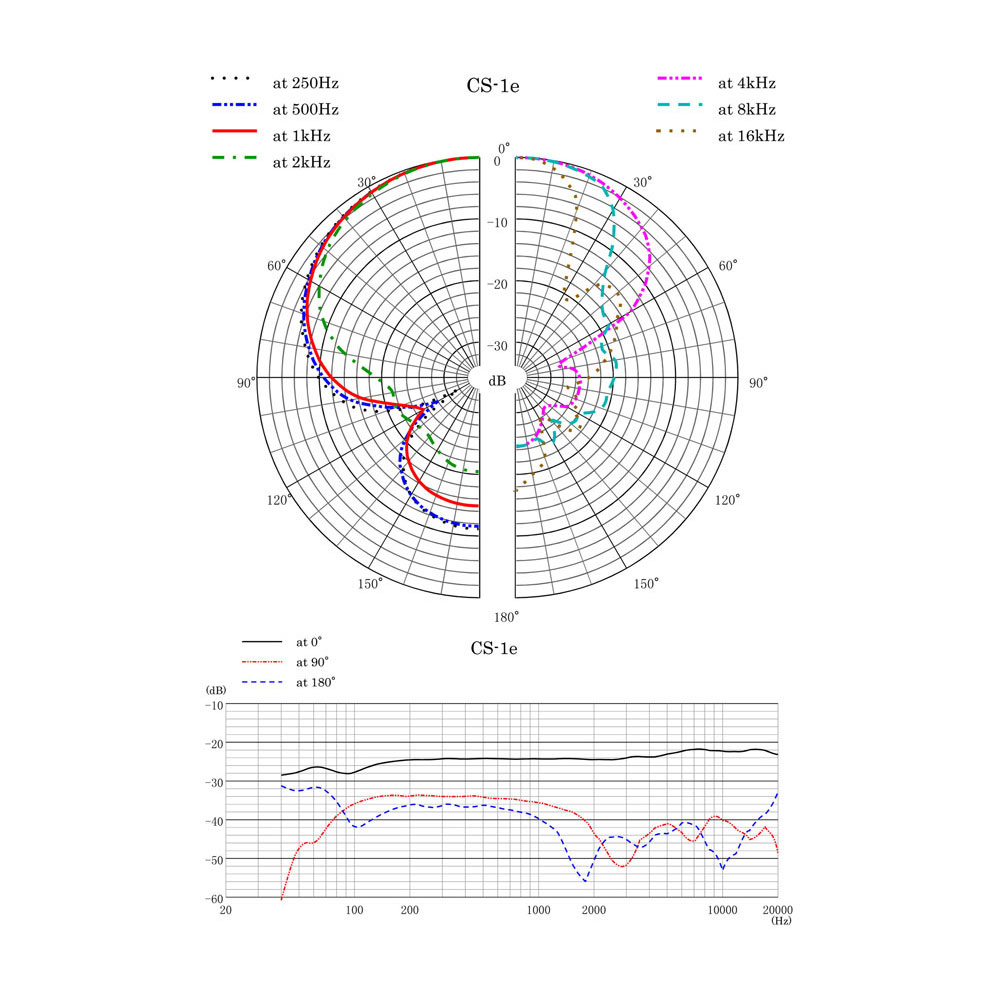Click the "at 90°" frequency response legend entry
The width and height of the screenshot is (1000, 1000).
pos(312,661)
